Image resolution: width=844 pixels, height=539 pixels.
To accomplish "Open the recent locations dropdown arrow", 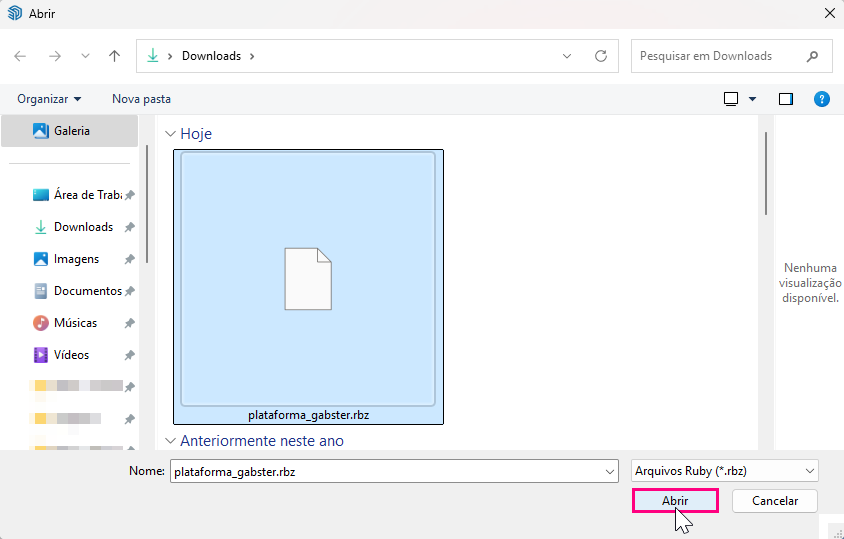I will tap(85, 56).
